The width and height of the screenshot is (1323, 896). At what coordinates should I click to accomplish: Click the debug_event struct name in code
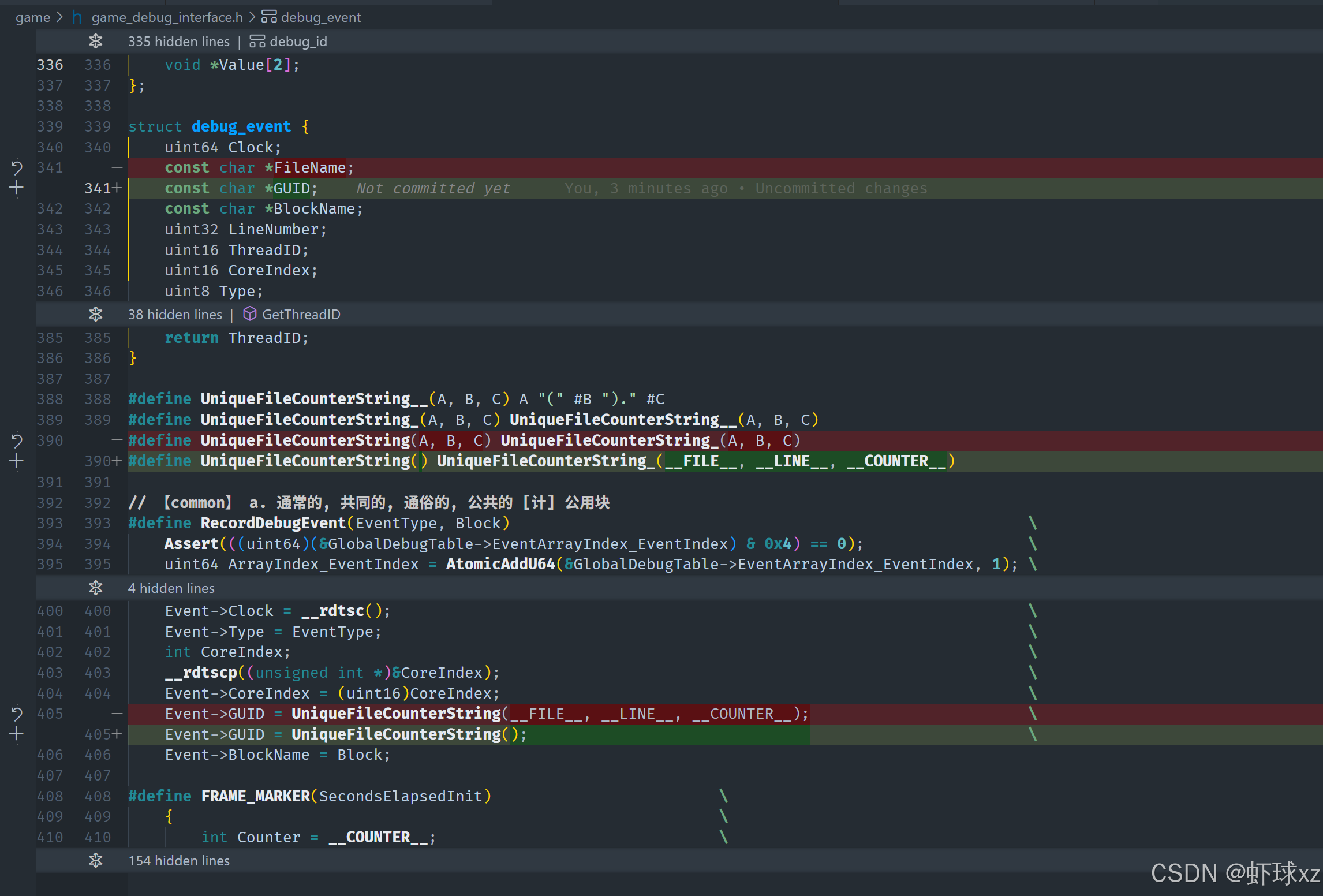(241, 126)
